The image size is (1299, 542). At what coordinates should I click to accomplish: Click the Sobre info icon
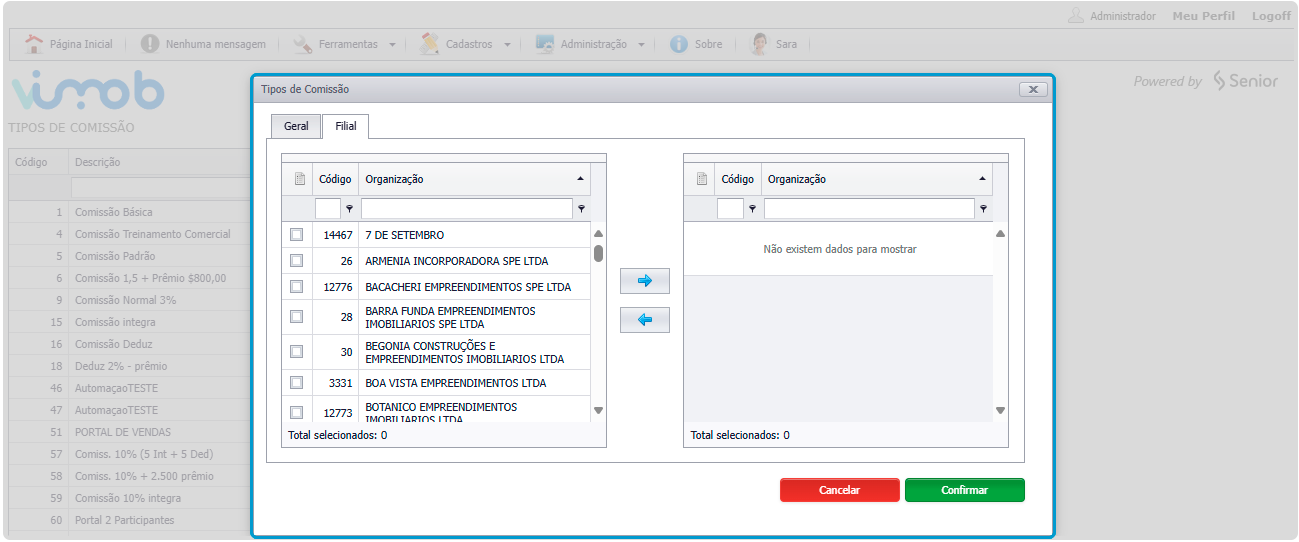click(679, 44)
